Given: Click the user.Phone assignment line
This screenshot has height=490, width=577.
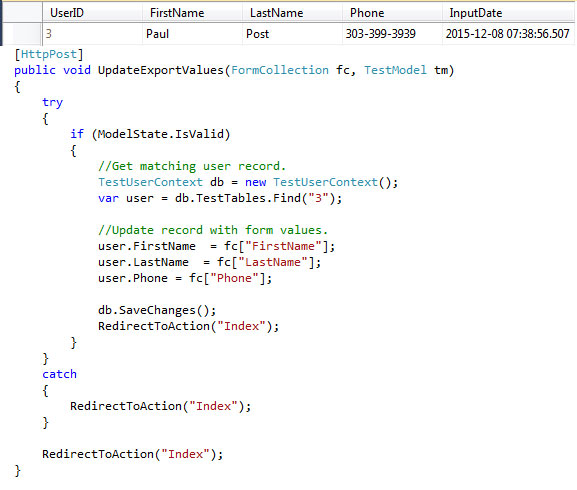Looking at the screenshot, I should (185, 278).
